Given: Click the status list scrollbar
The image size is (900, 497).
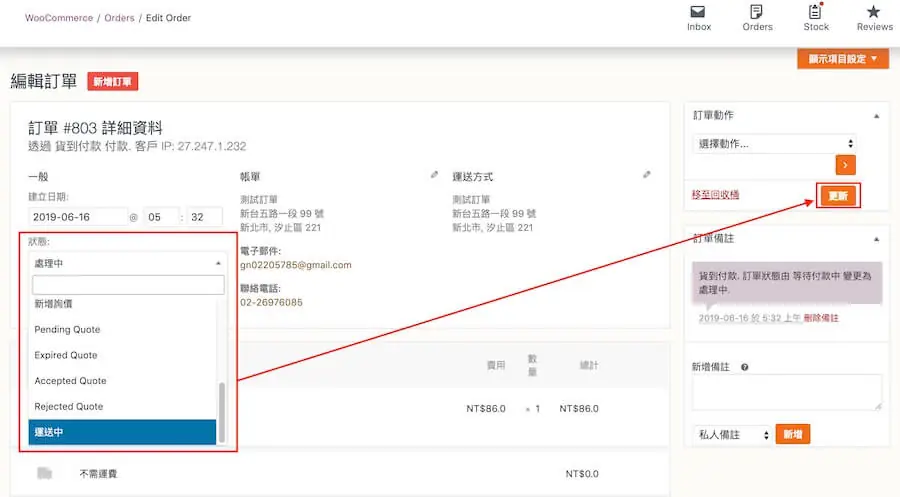Looking at the screenshot, I should [222, 412].
